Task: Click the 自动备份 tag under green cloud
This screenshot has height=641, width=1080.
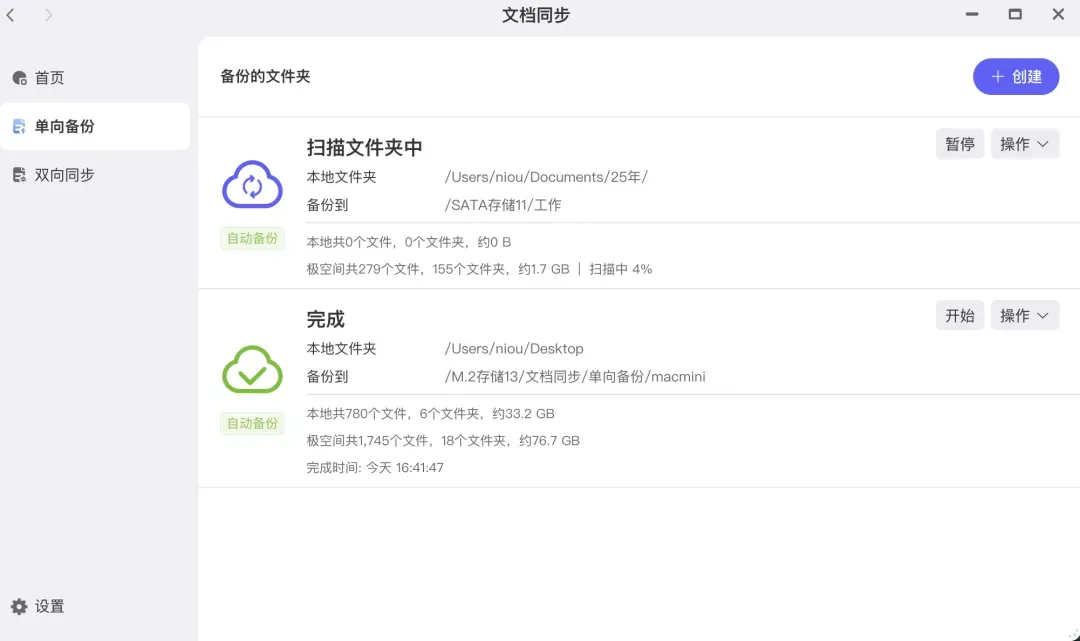Action: 252,424
